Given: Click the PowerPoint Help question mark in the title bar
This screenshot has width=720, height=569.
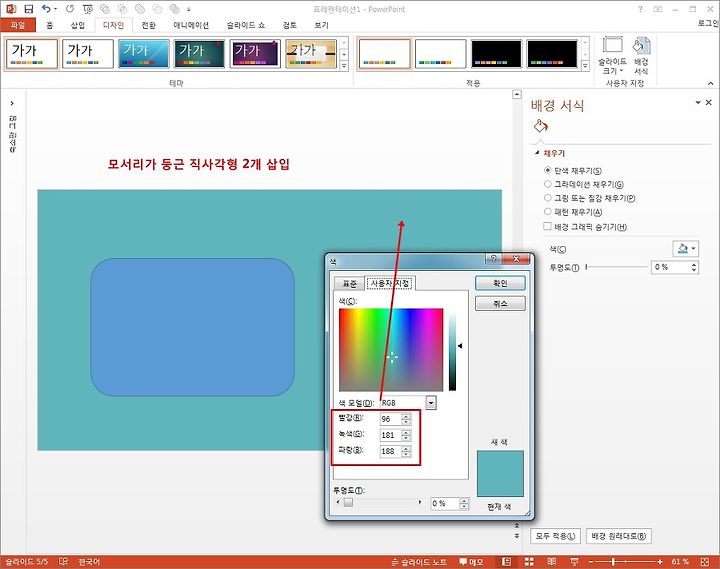Looking at the screenshot, I should click(640, 9).
